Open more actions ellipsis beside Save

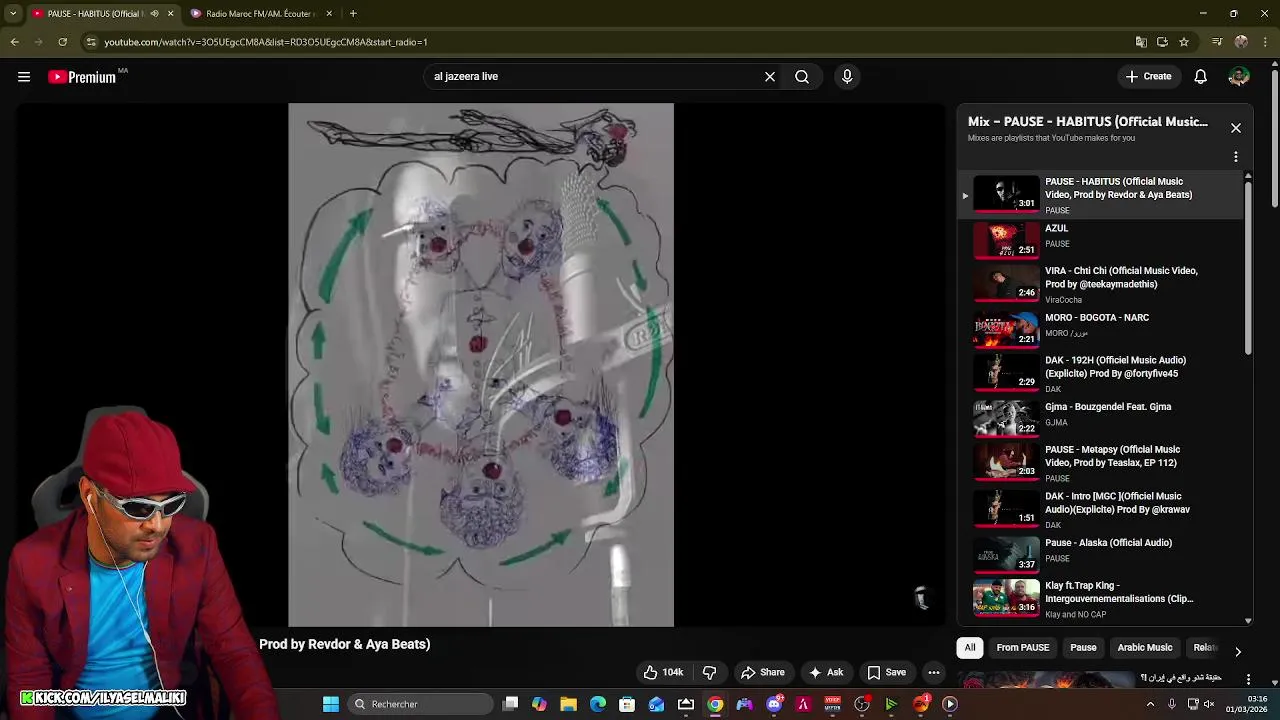pos(933,673)
